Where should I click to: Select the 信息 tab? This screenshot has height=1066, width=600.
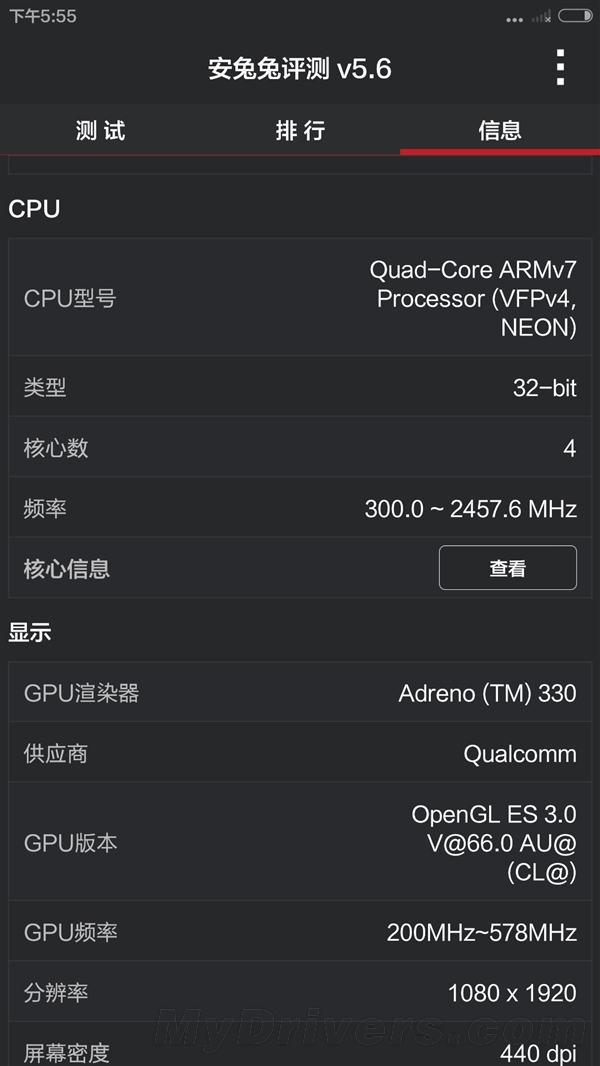(x=500, y=130)
